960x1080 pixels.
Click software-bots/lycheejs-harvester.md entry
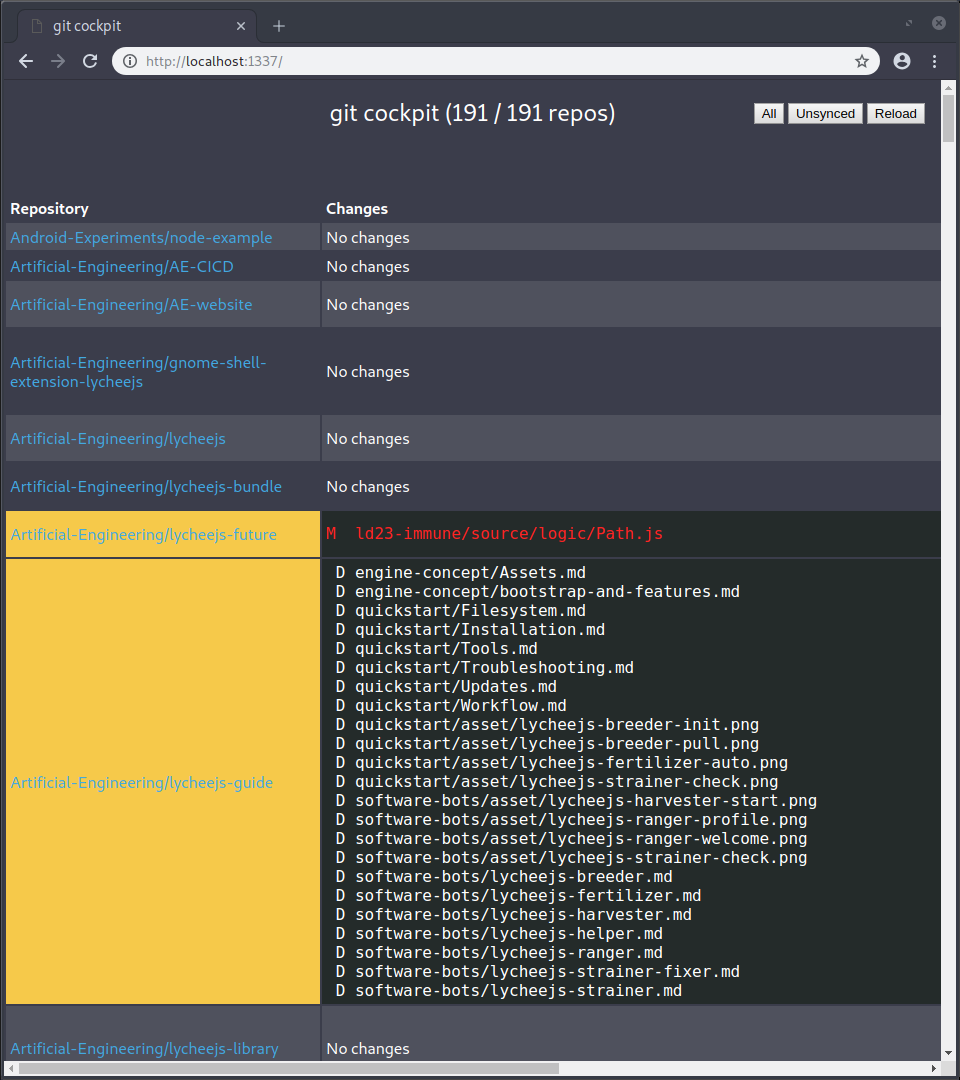[523, 915]
